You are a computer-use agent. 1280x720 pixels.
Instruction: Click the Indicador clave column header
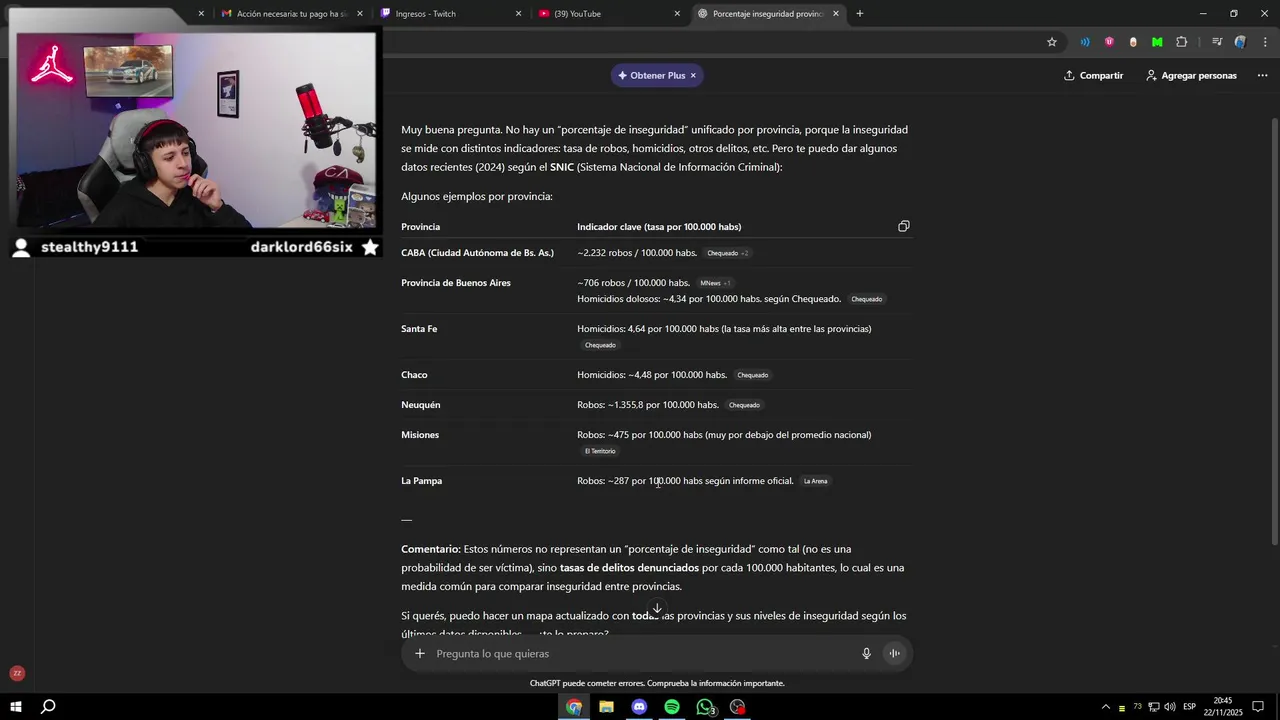[x=659, y=227]
